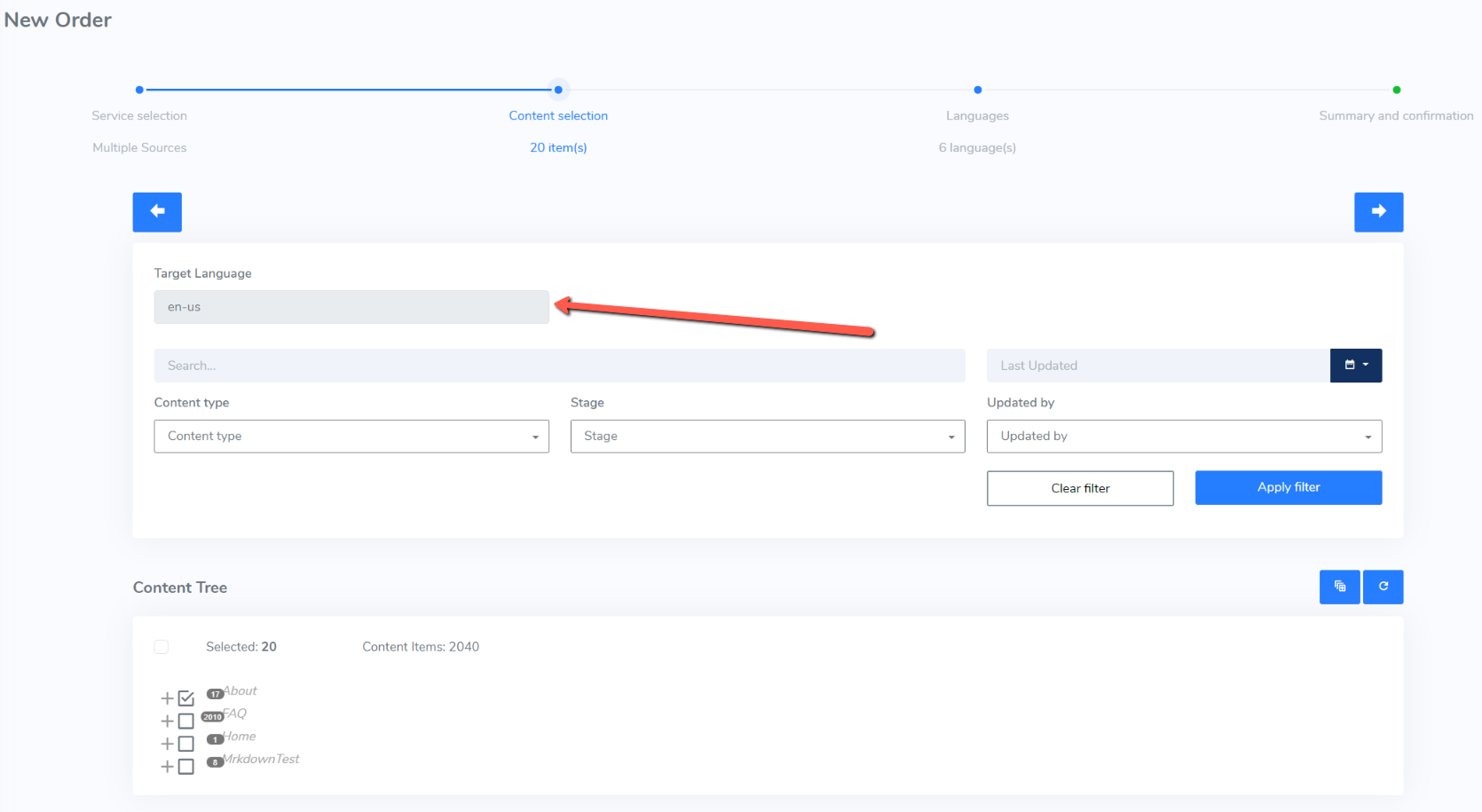This screenshot has height=812, width=1482.
Task: Click the Clear filter button
Action: [1080, 488]
